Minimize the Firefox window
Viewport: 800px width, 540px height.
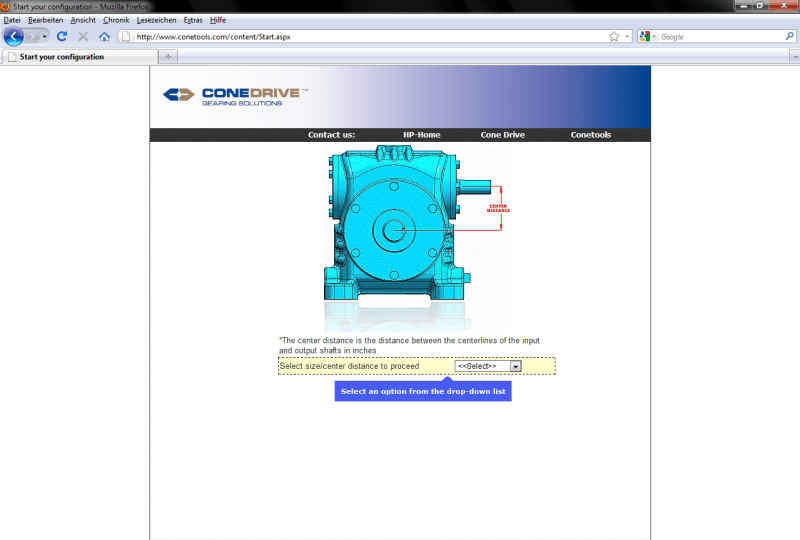743,6
